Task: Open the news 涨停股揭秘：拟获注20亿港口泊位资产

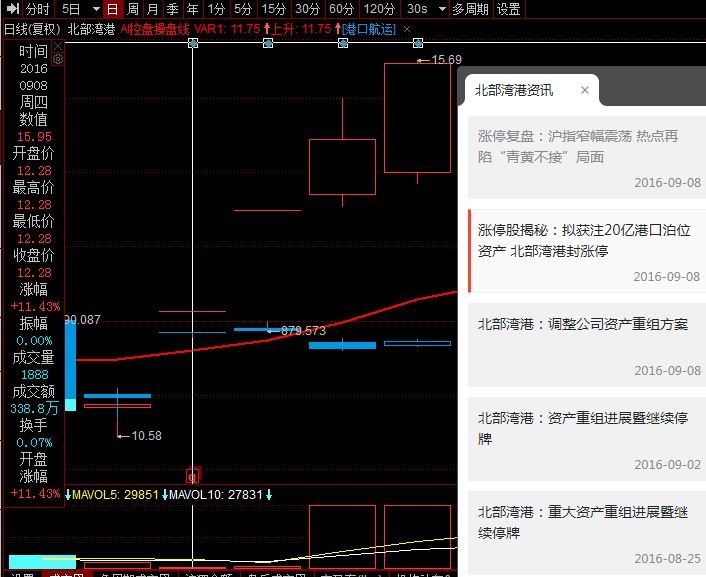Action: [x=587, y=251]
